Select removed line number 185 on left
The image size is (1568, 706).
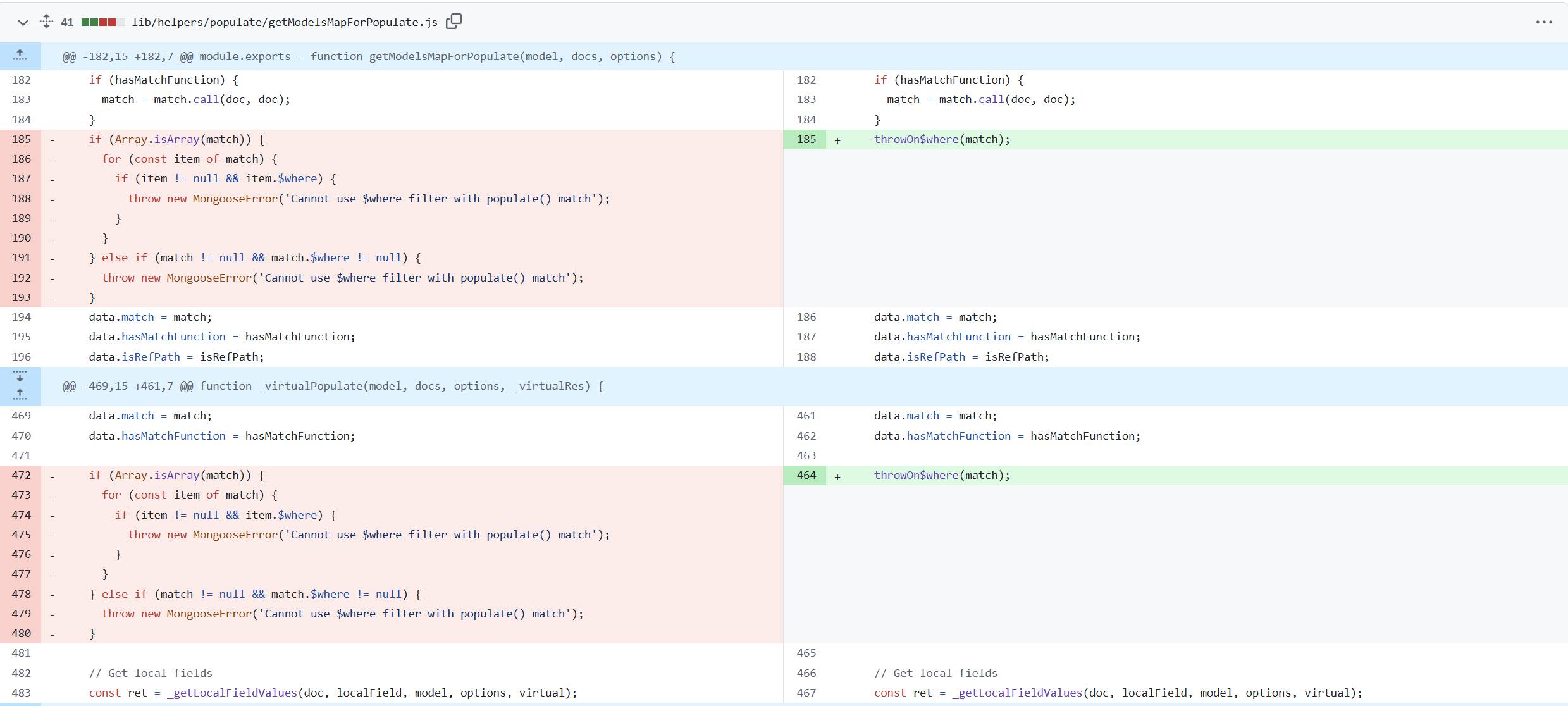pos(21,139)
